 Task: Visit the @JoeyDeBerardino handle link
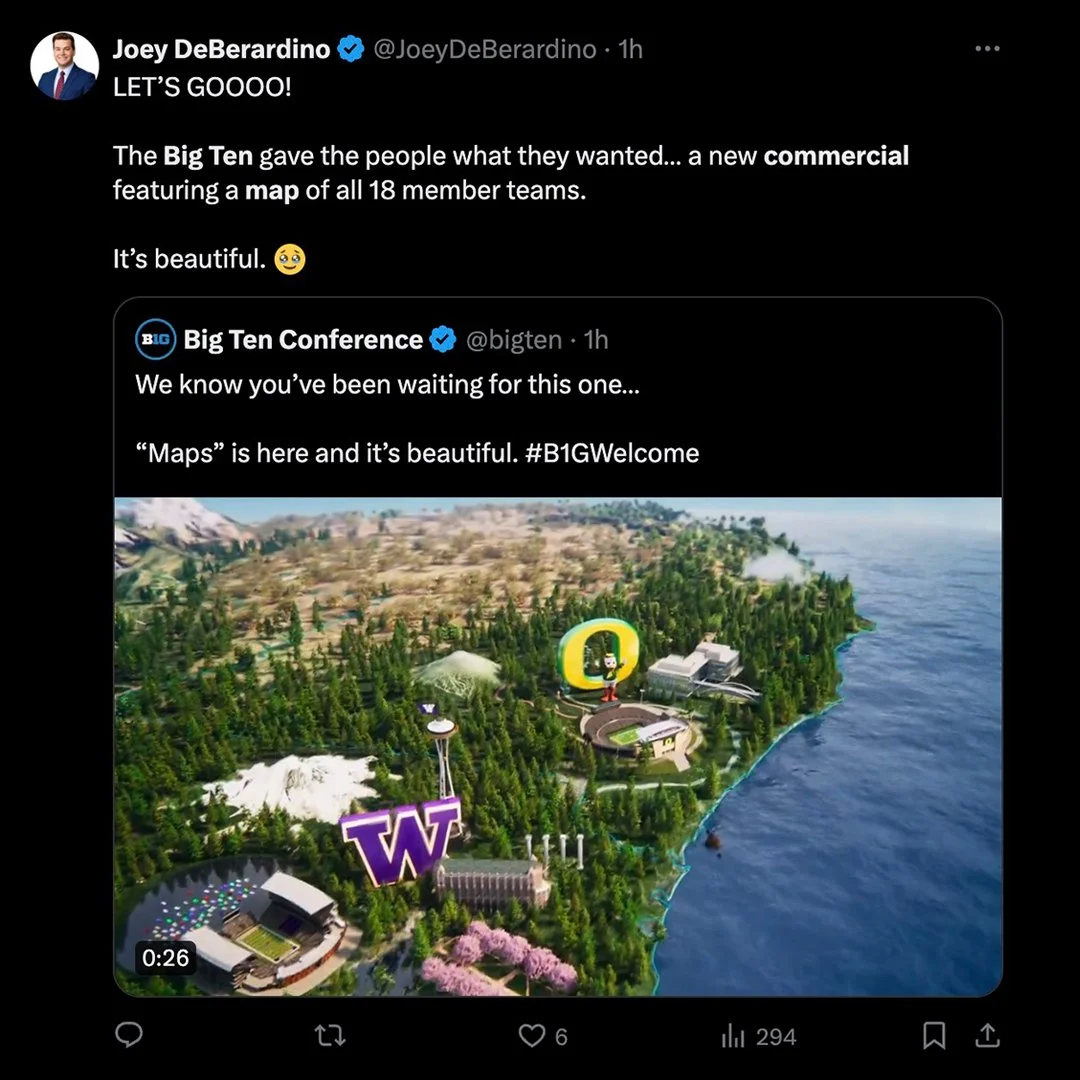[x=484, y=49]
